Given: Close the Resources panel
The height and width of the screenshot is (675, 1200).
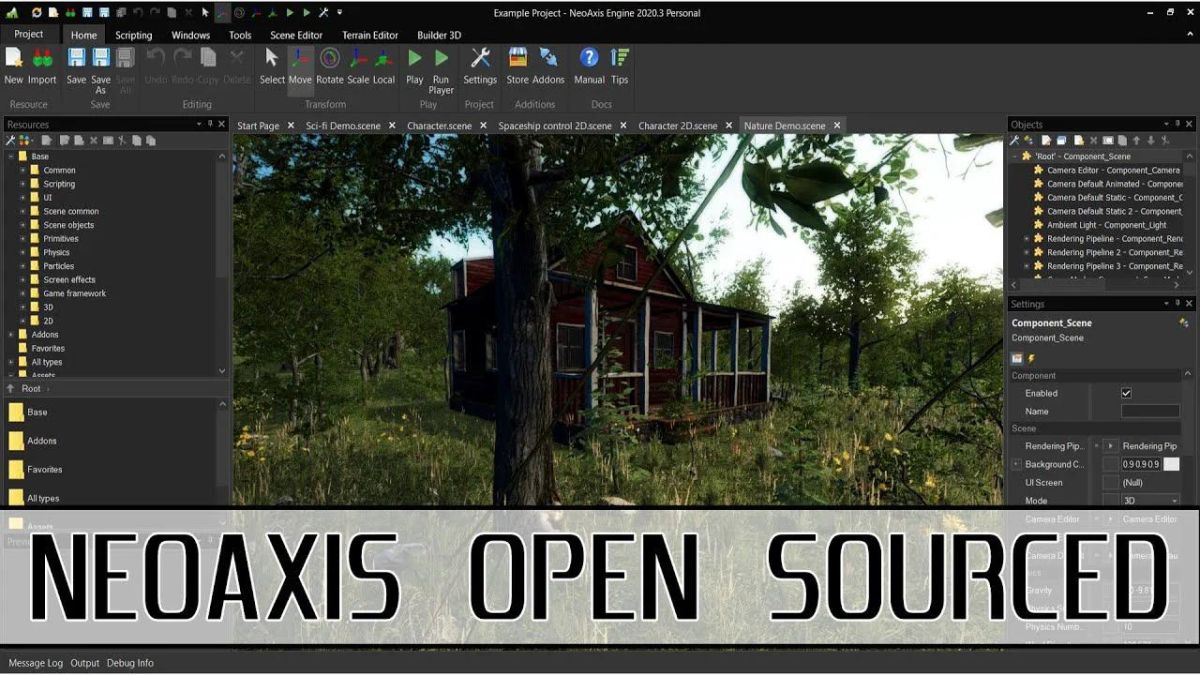Looking at the screenshot, I should pyautogui.click(x=222, y=124).
